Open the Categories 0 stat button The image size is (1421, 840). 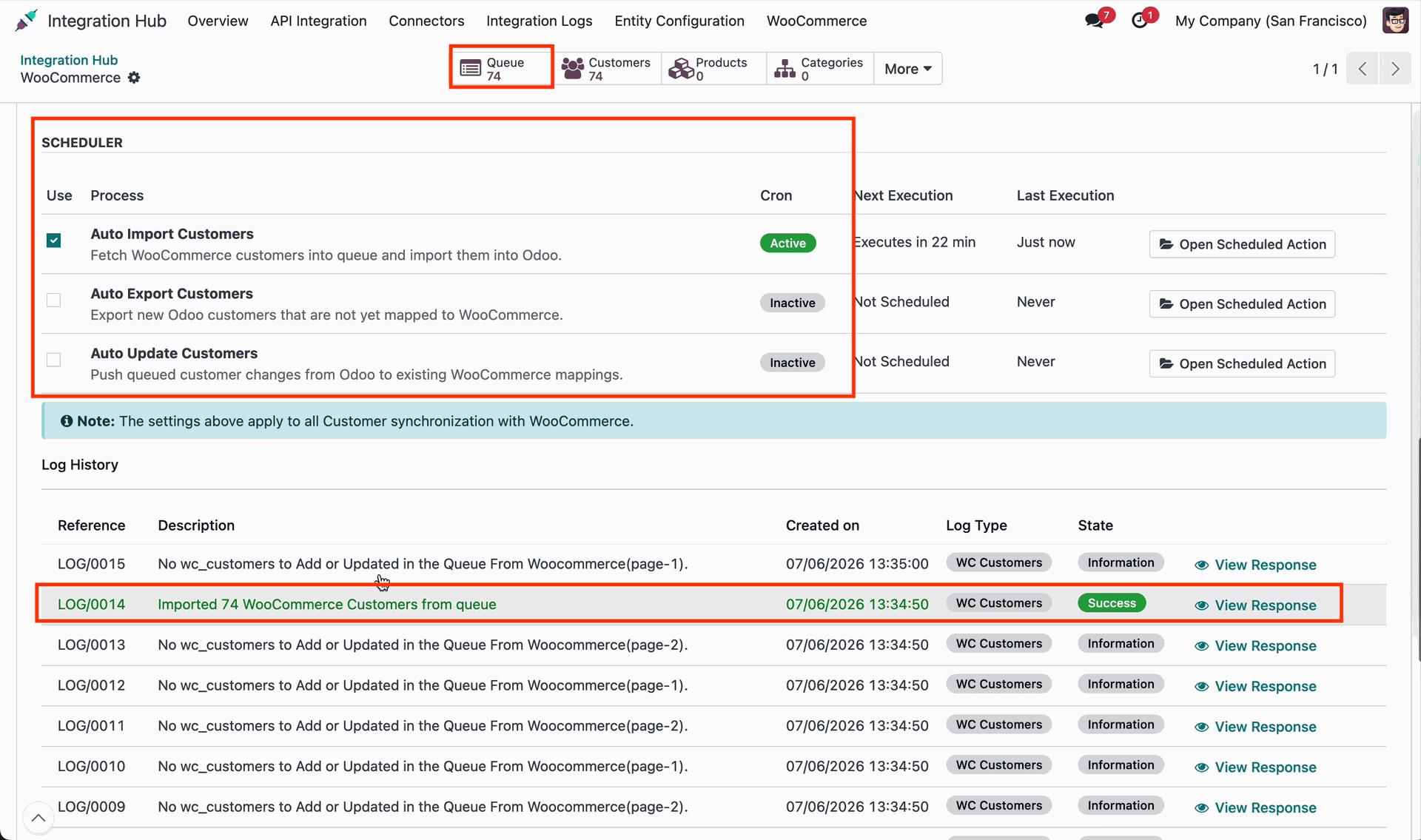click(819, 69)
